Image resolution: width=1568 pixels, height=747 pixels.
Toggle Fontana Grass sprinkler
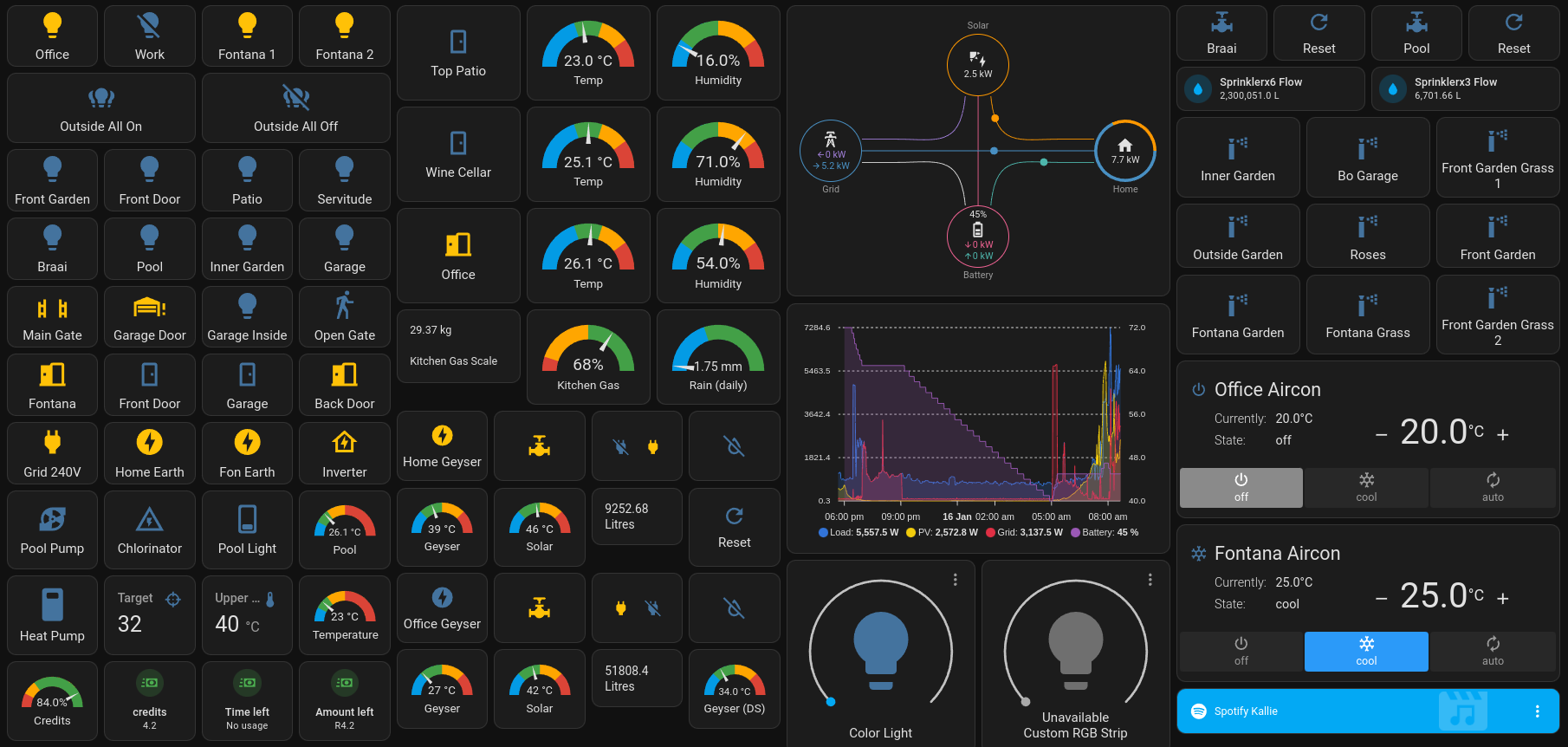point(1367,314)
